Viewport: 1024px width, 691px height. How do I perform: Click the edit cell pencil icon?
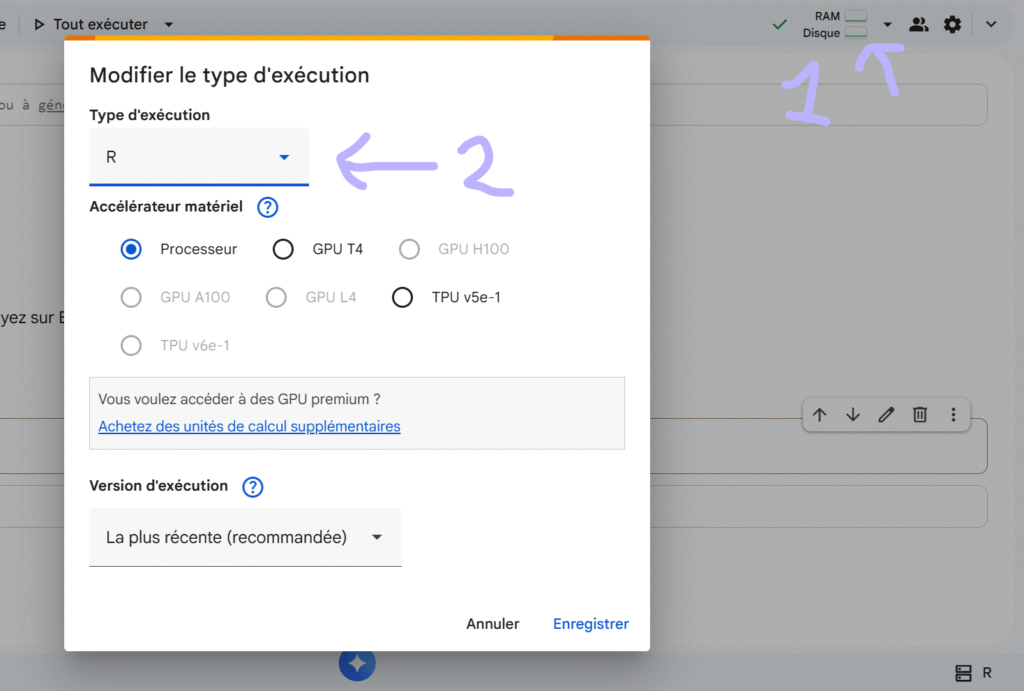click(886, 414)
